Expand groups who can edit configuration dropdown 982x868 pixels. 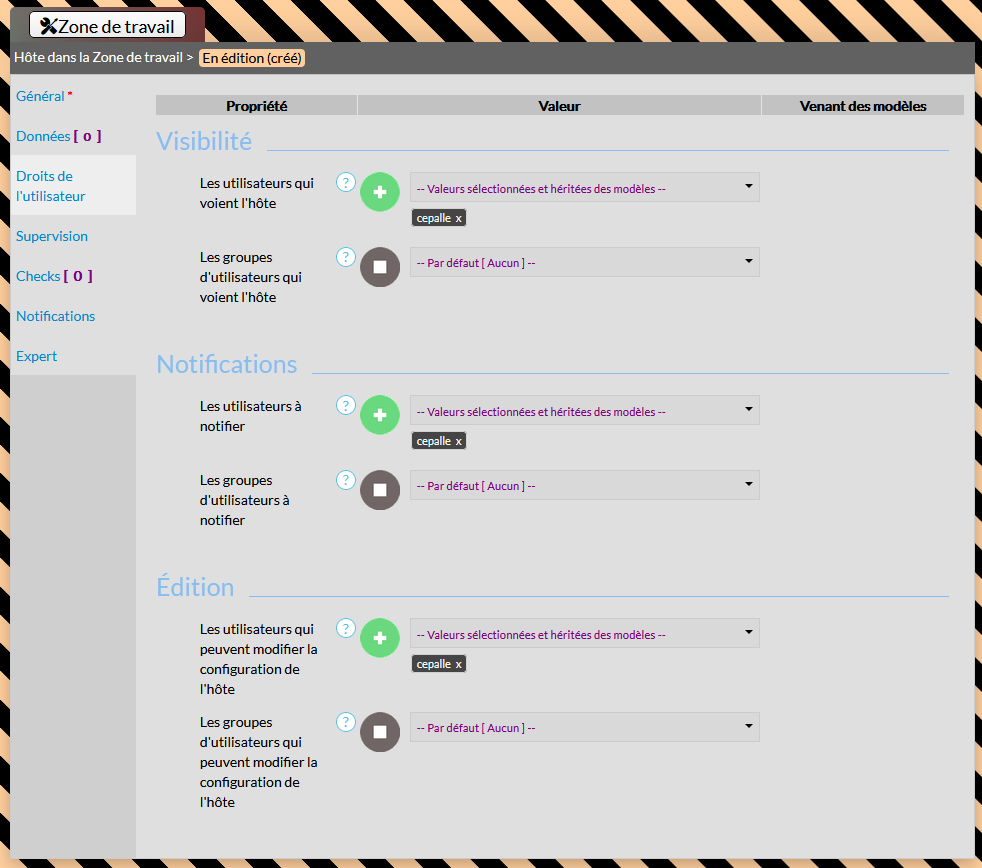tap(584, 727)
